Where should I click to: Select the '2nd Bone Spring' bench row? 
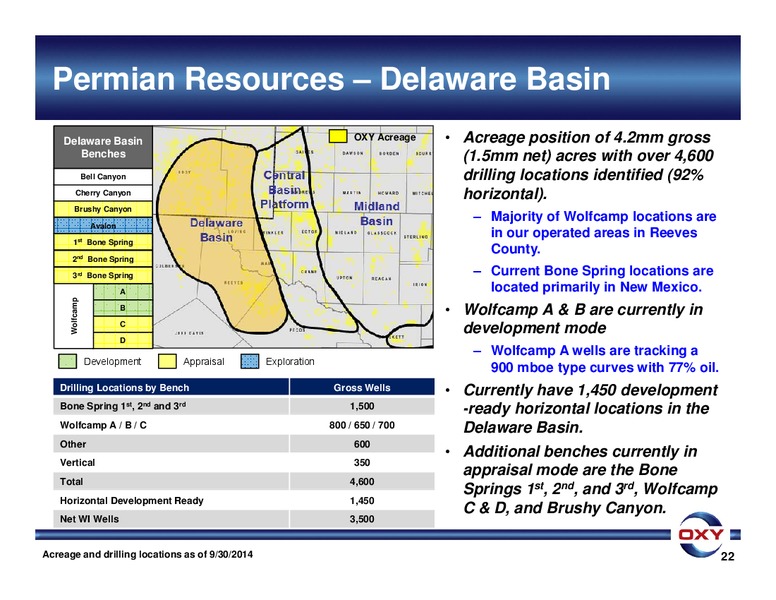(x=103, y=259)
